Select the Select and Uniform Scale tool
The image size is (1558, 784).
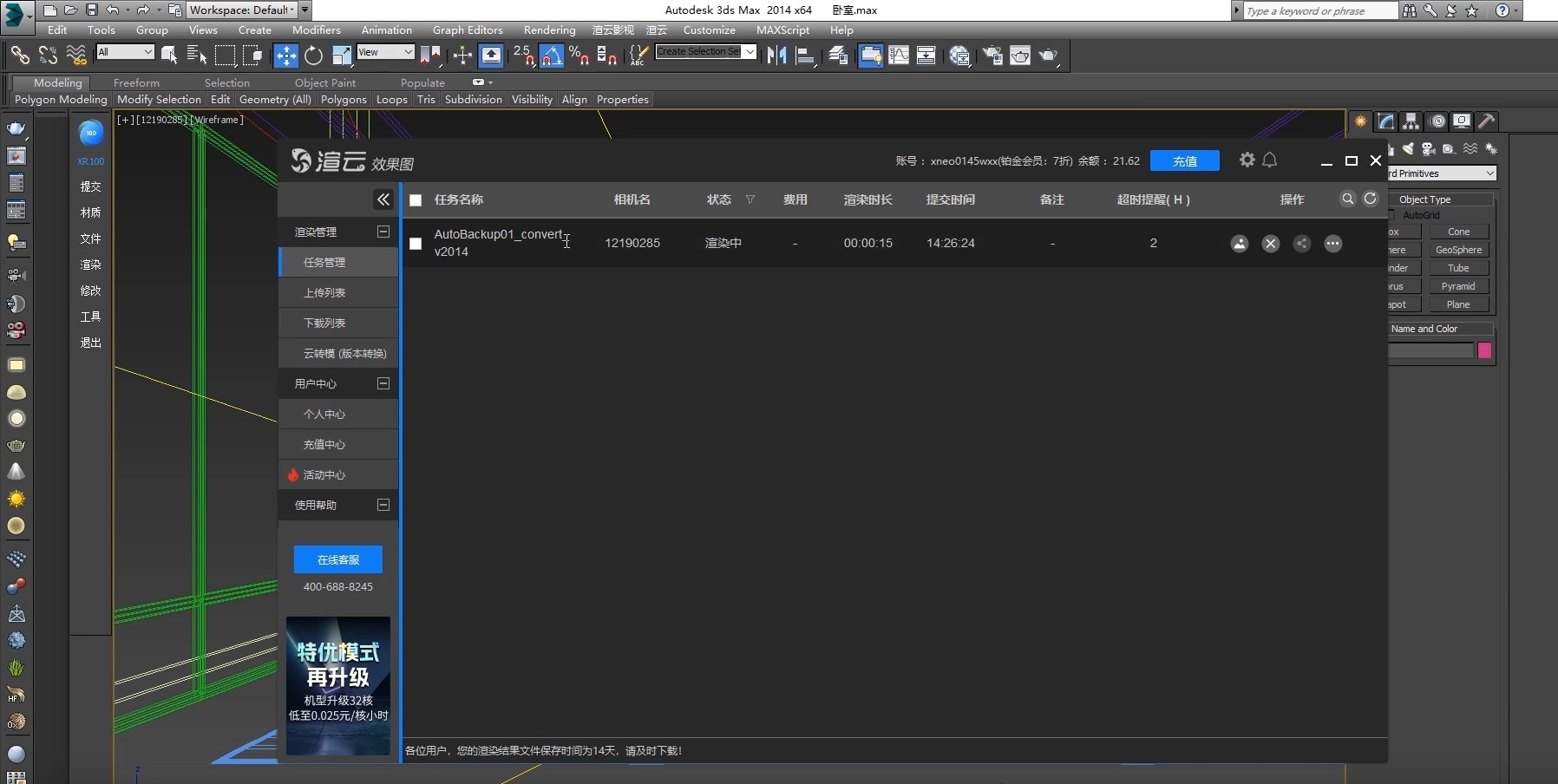[x=342, y=56]
